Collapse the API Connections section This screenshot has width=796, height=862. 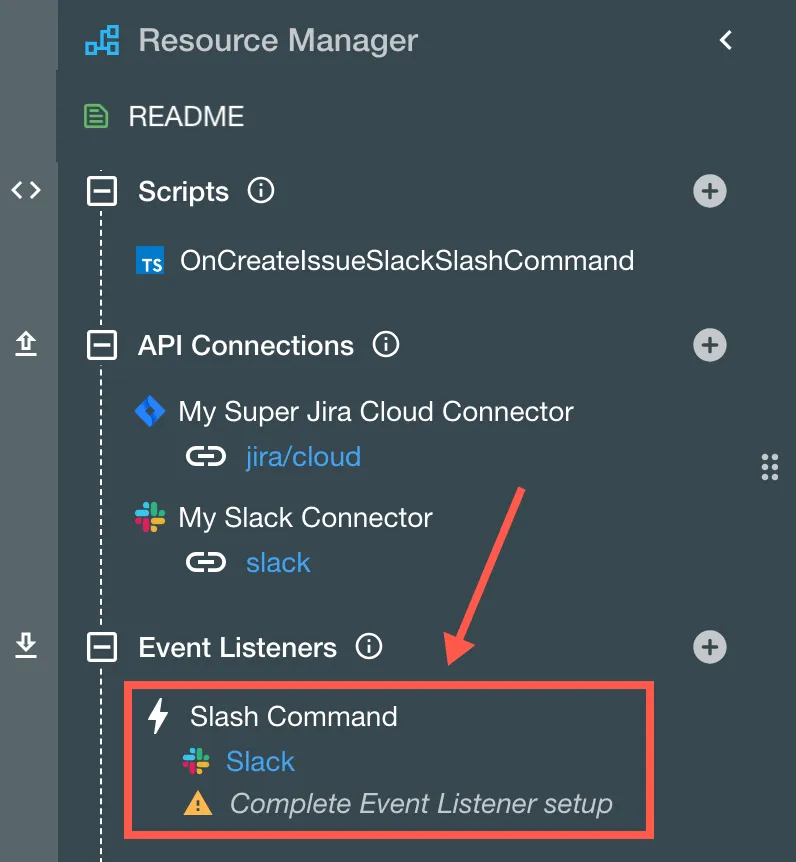[x=102, y=345]
